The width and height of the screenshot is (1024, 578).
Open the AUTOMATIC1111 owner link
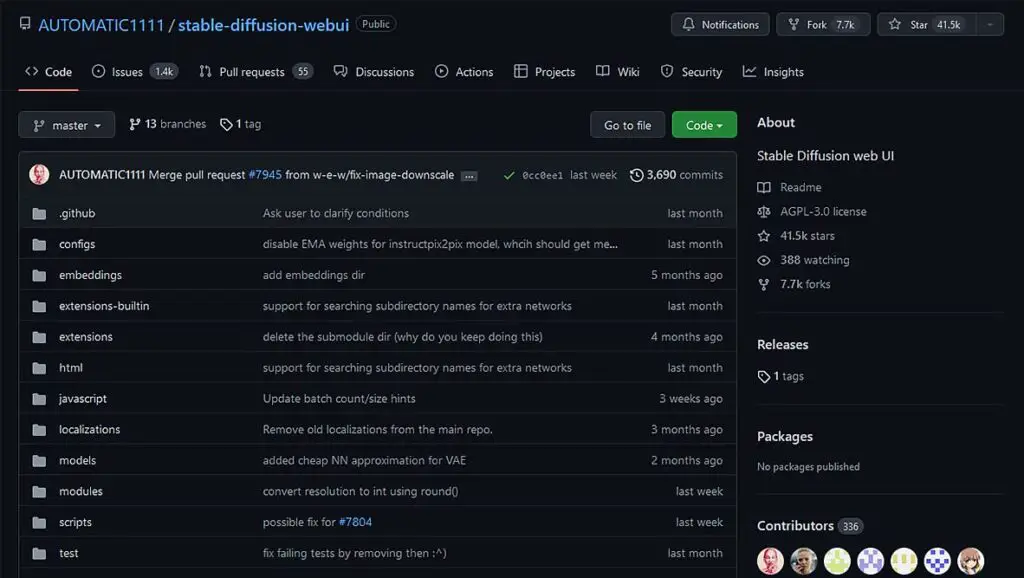point(101,25)
